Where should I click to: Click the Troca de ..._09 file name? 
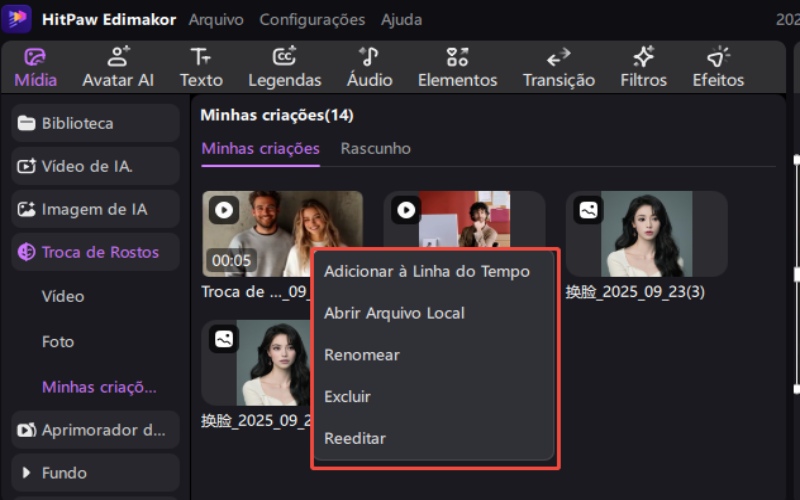pyautogui.click(x=255, y=292)
